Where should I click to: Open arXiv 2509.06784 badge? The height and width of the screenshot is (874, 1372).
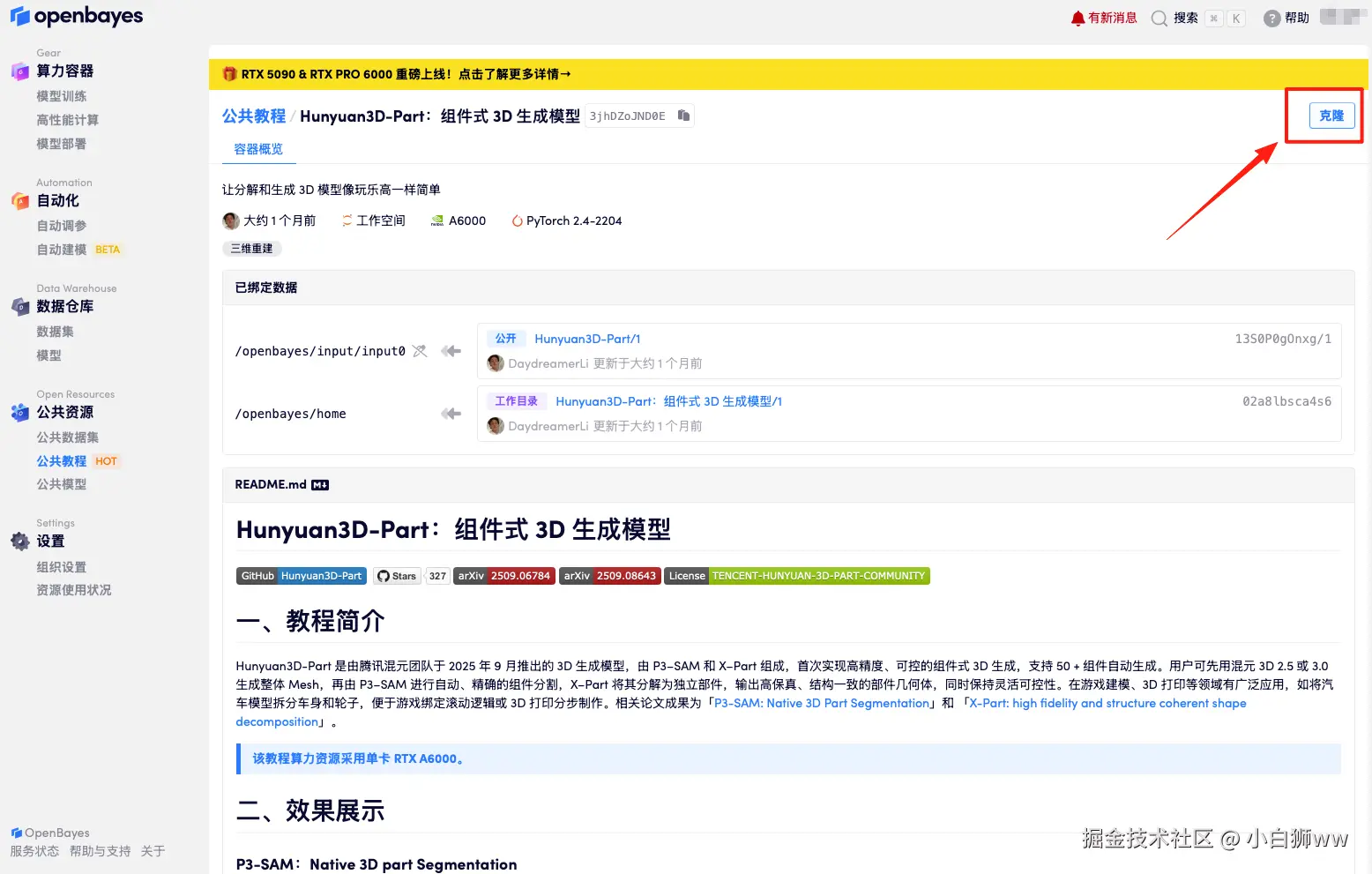pos(504,576)
